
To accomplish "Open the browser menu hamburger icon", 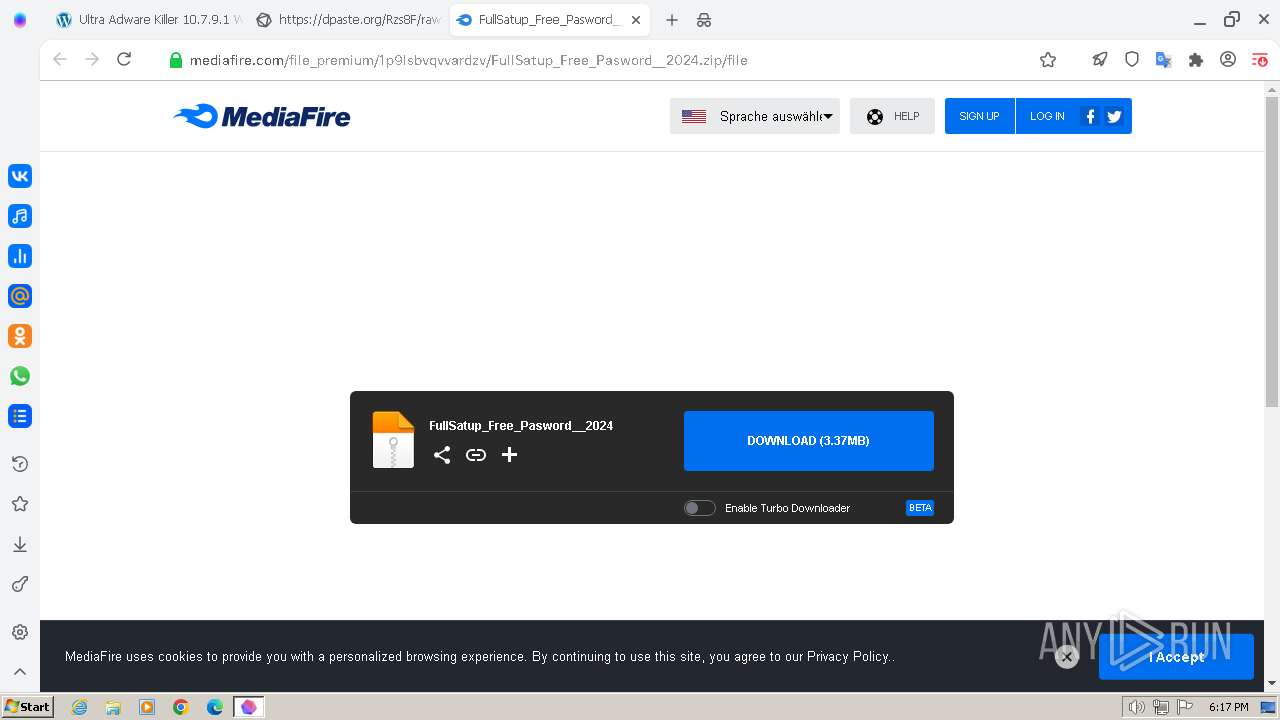I will [1260, 60].
